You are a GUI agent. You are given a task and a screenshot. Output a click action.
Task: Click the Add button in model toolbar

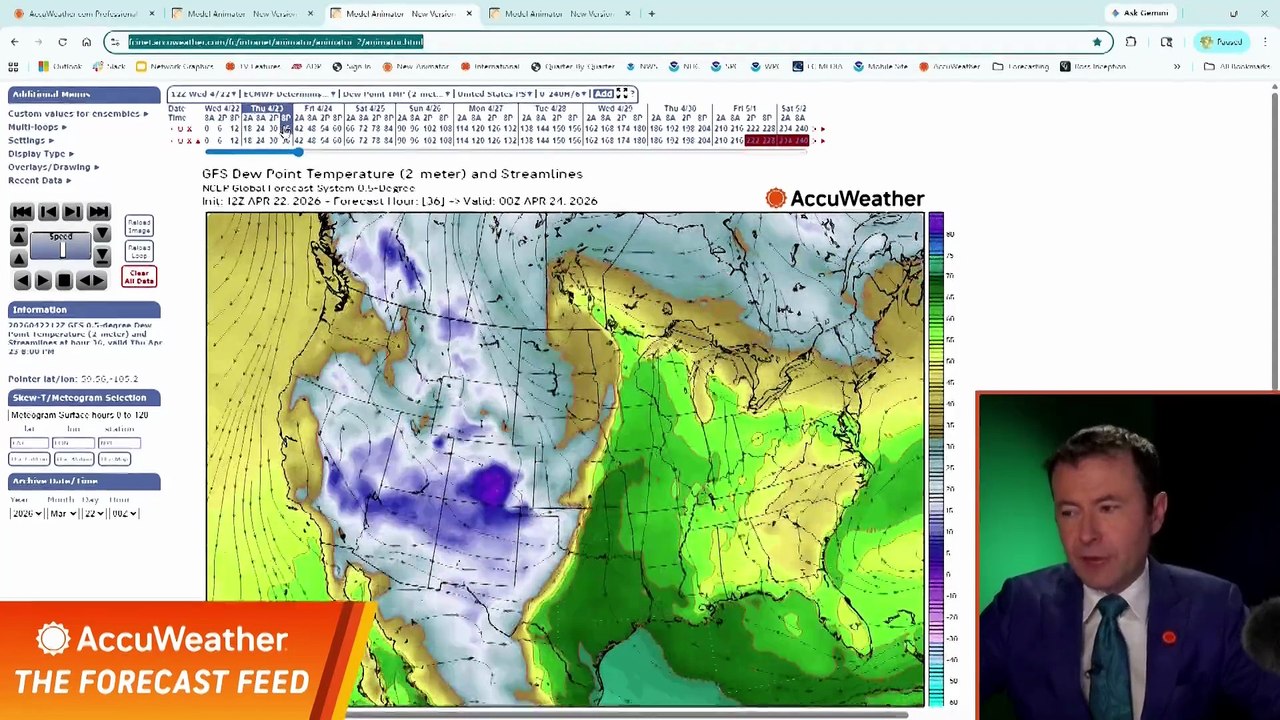pyautogui.click(x=603, y=94)
